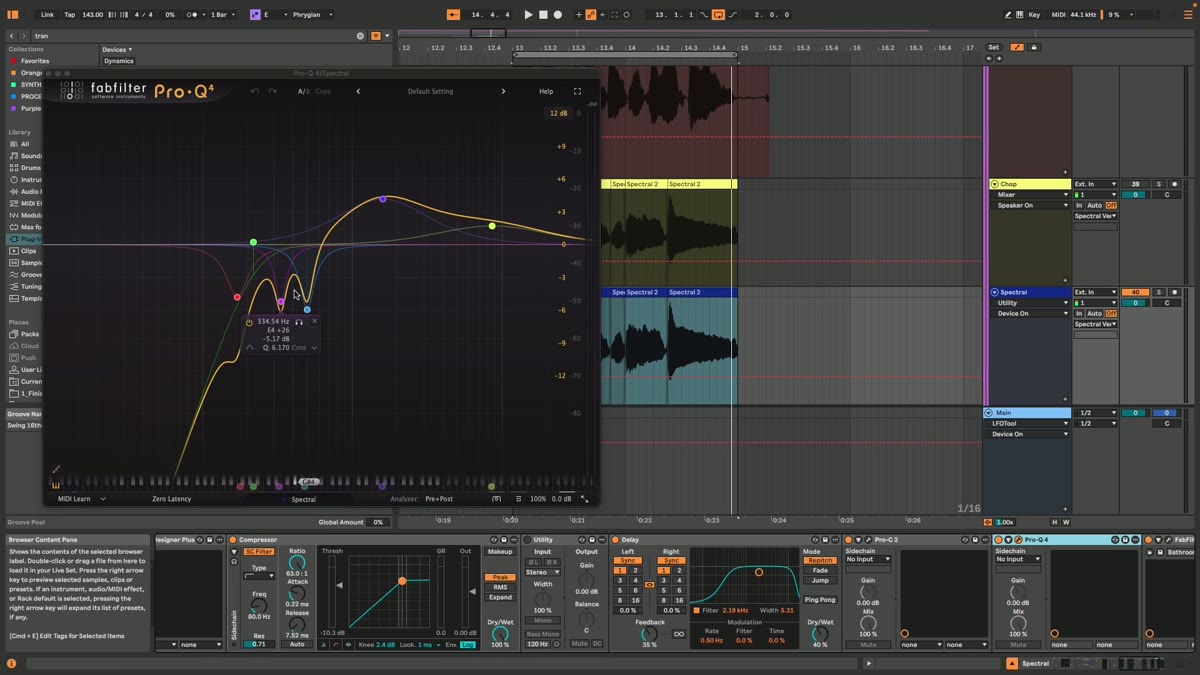
Task: Toggle the purple Scale Mode button
Action: click(x=256, y=15)
